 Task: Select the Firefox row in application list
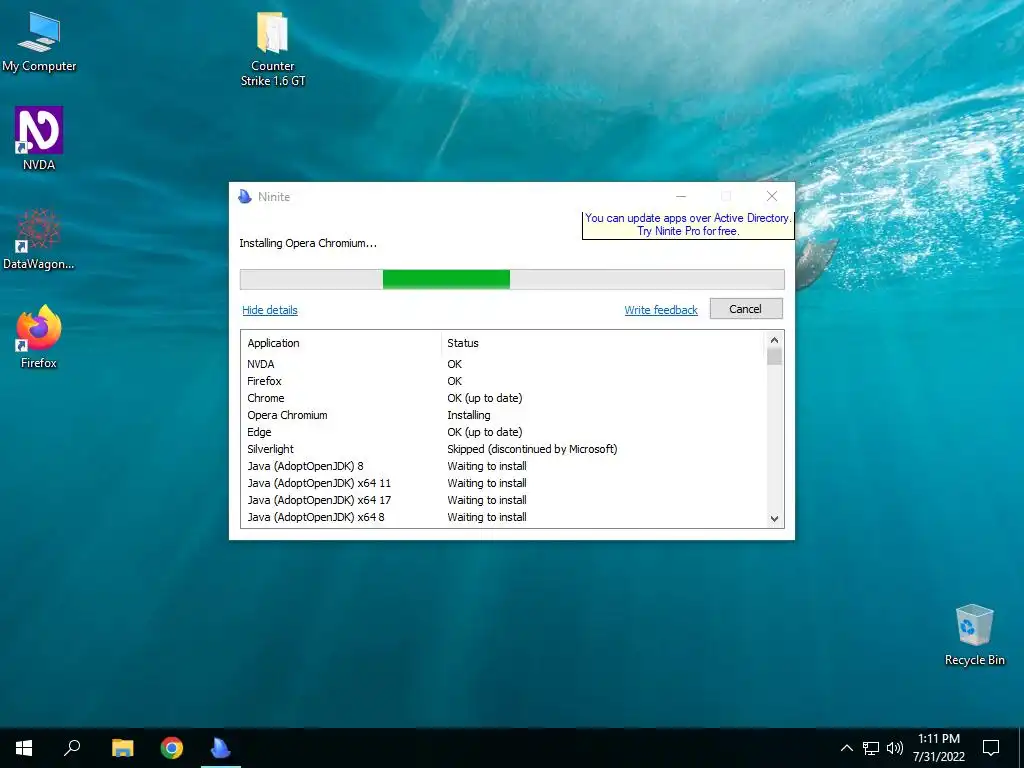(503, 381)
